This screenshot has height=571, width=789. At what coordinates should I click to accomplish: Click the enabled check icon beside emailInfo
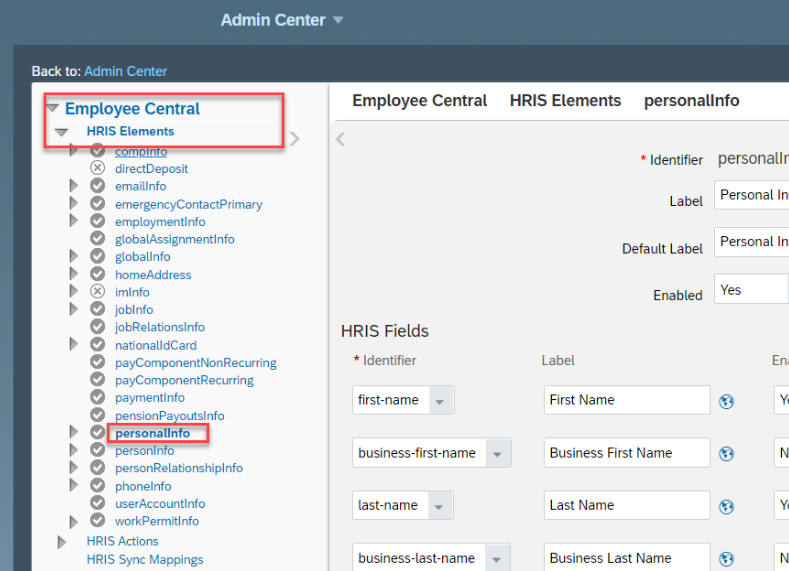(98, 186)
